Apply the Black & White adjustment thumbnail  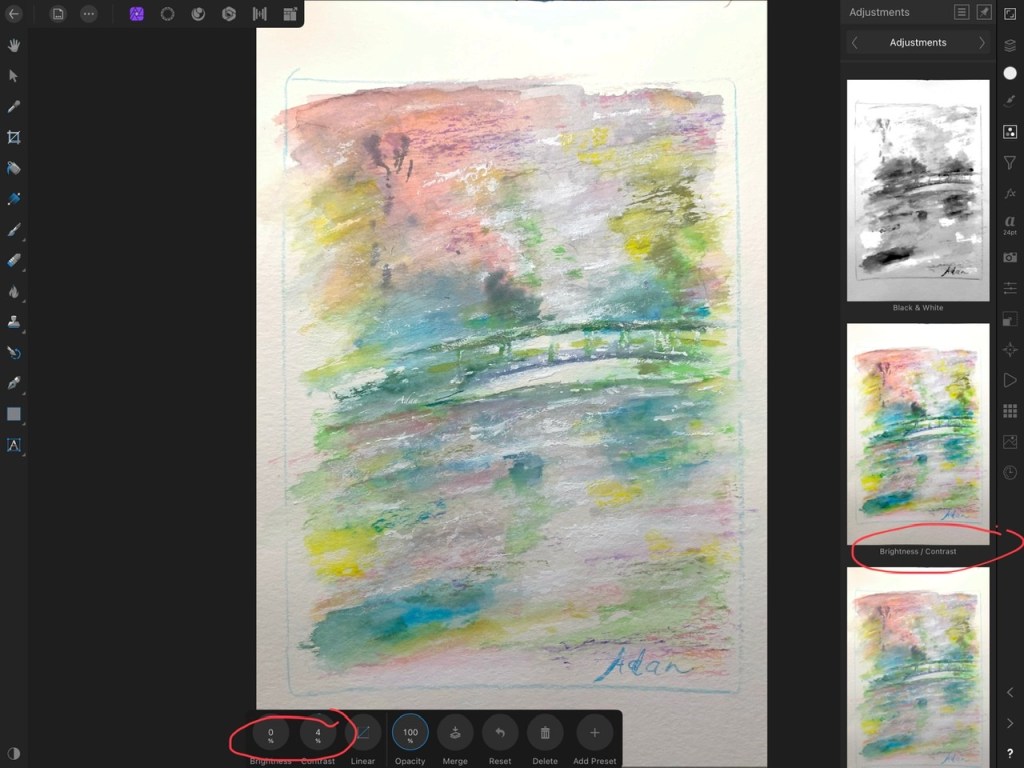point(918,190)
